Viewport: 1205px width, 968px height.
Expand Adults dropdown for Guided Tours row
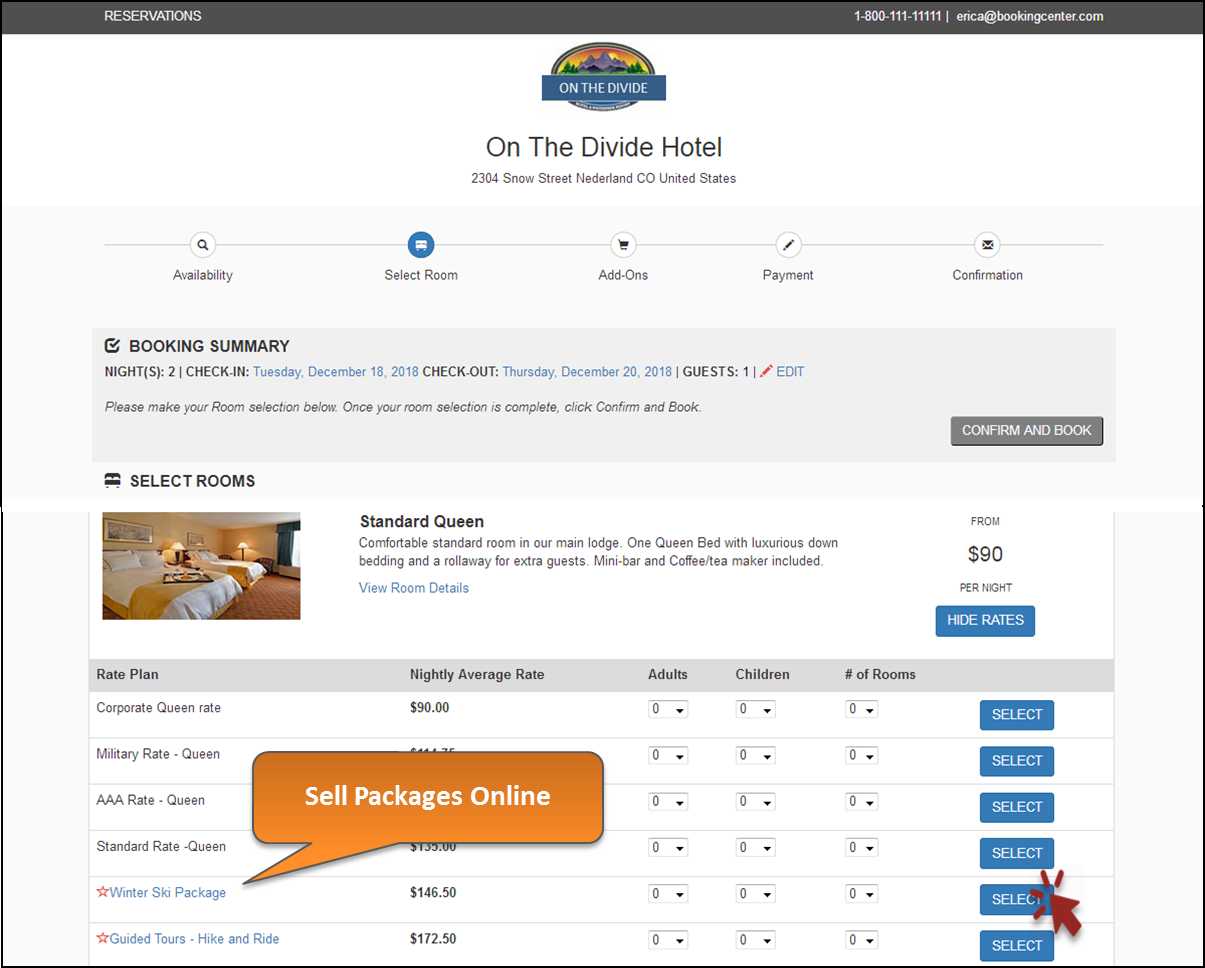(668, 940)
